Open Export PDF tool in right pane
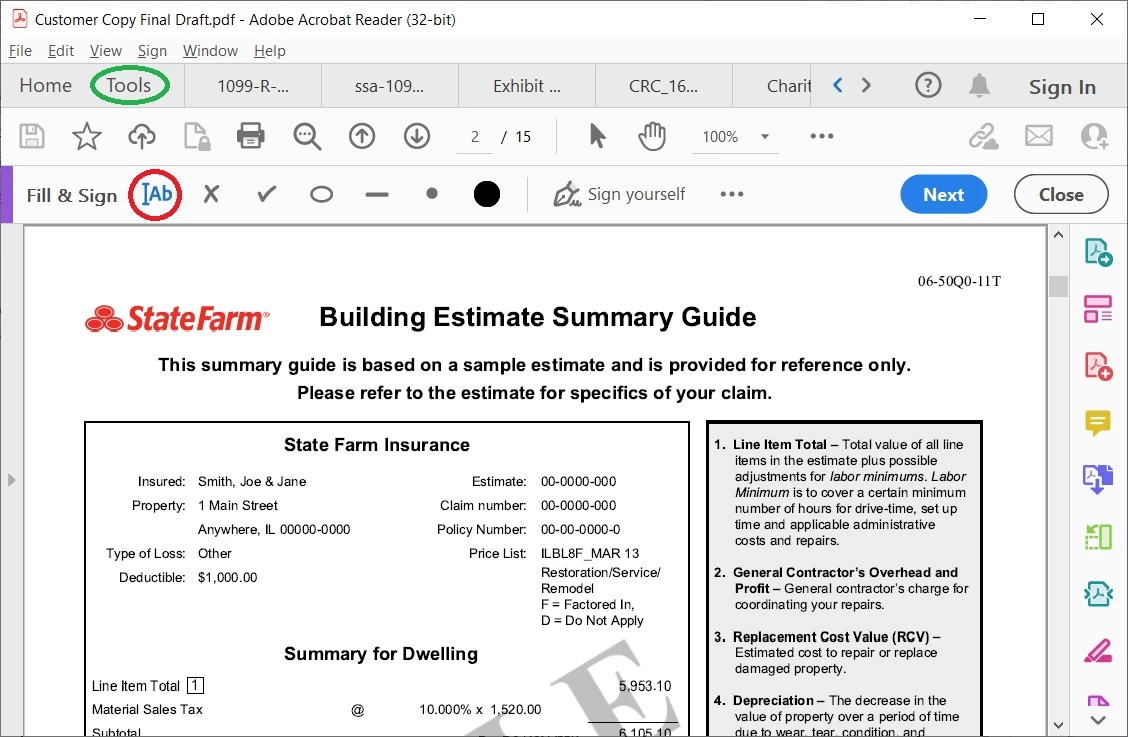This screenshot has width=1128, height=737. (1098, 253)
